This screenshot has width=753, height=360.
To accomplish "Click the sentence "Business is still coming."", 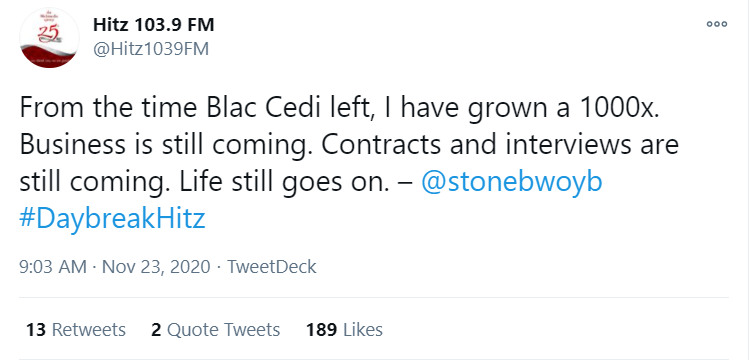I will pyautogui.click(x=163, y=145).
